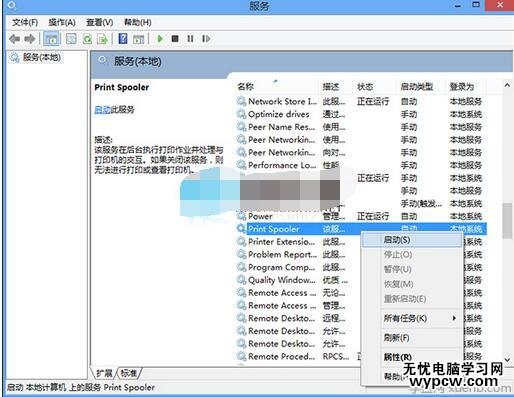Choose 恢复(M) in the context menu

coord(399,284)
